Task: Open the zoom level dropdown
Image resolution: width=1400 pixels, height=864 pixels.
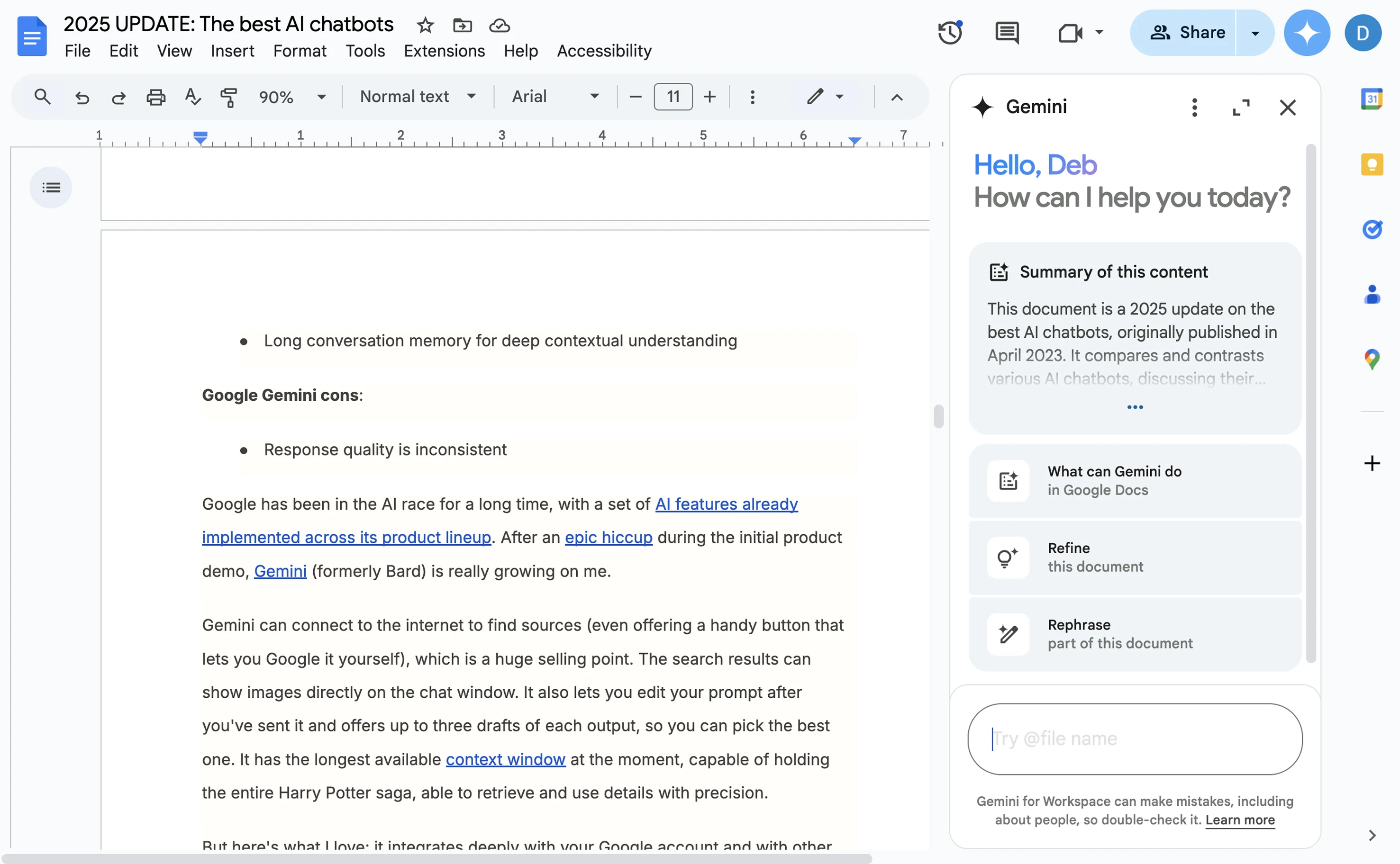Action: point(292,97)
